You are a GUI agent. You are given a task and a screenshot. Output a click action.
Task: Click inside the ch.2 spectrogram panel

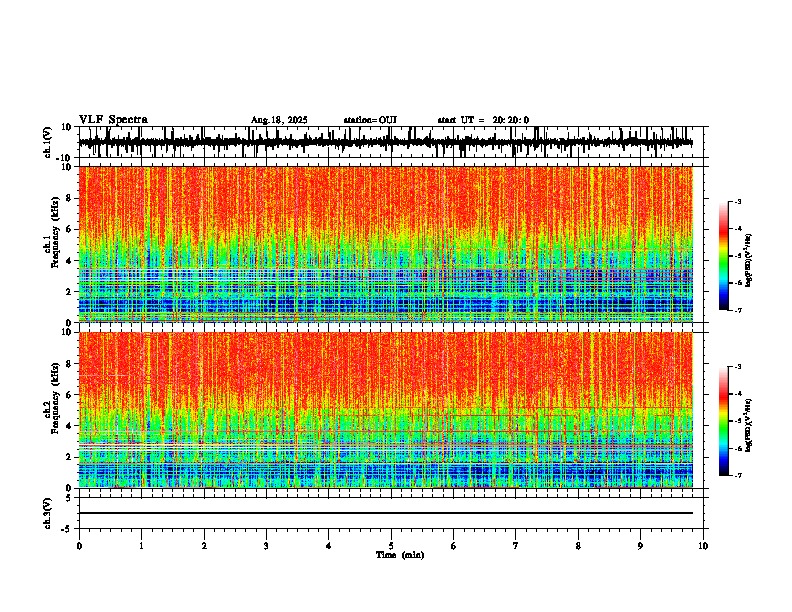pos(385,410)
